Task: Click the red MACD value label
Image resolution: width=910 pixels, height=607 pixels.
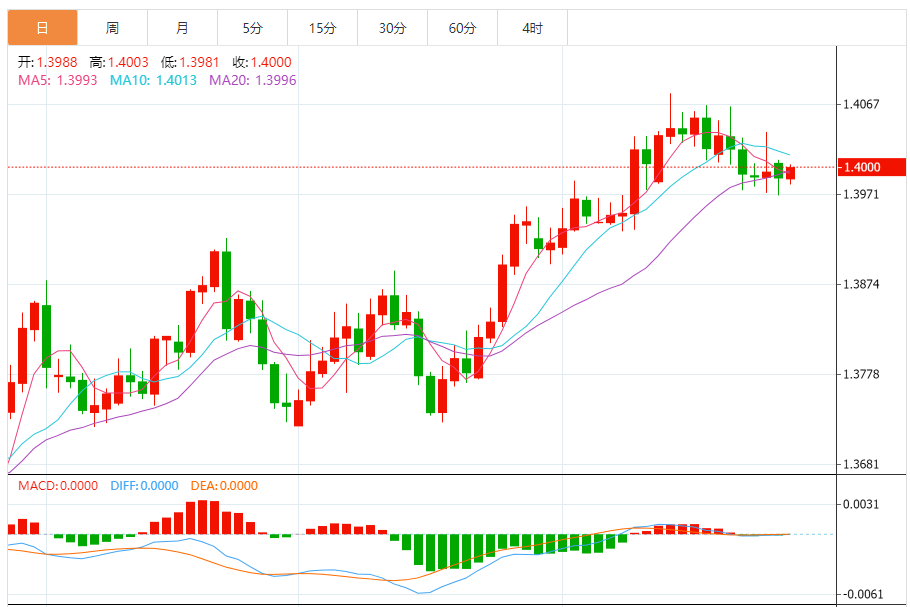Action: coord(58,486)
